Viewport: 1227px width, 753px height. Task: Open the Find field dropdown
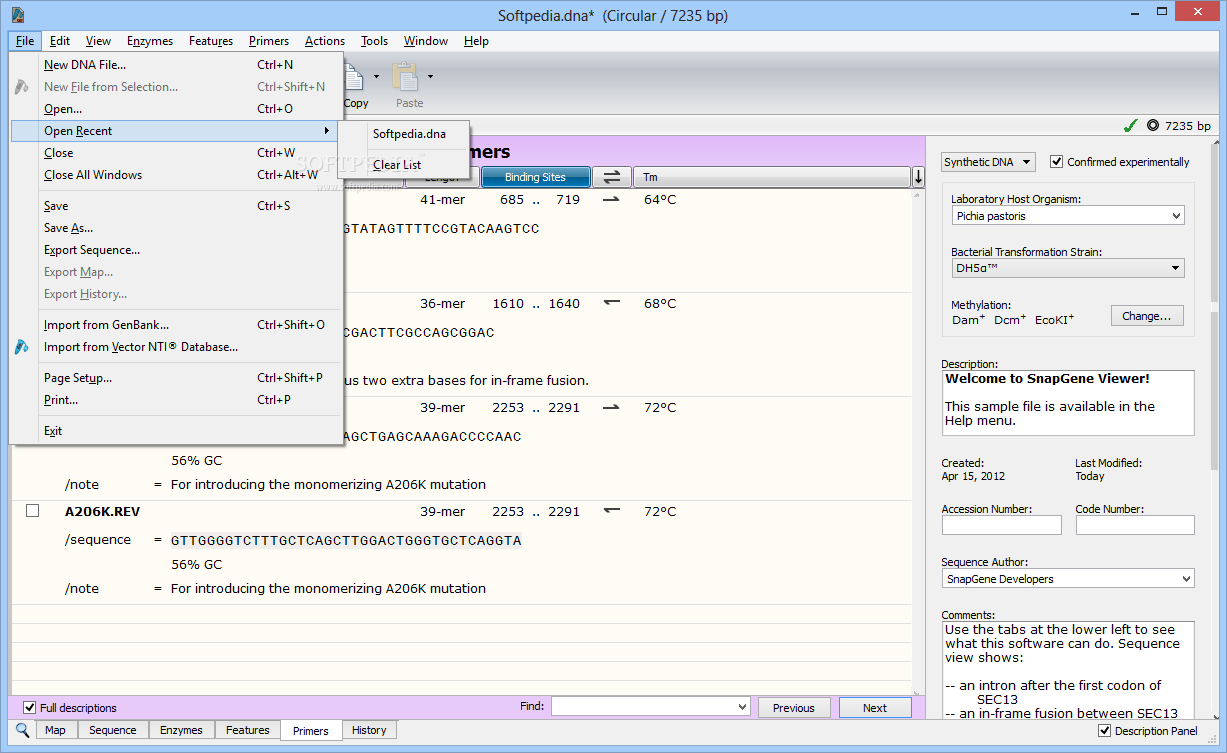(x=742, y=707)
